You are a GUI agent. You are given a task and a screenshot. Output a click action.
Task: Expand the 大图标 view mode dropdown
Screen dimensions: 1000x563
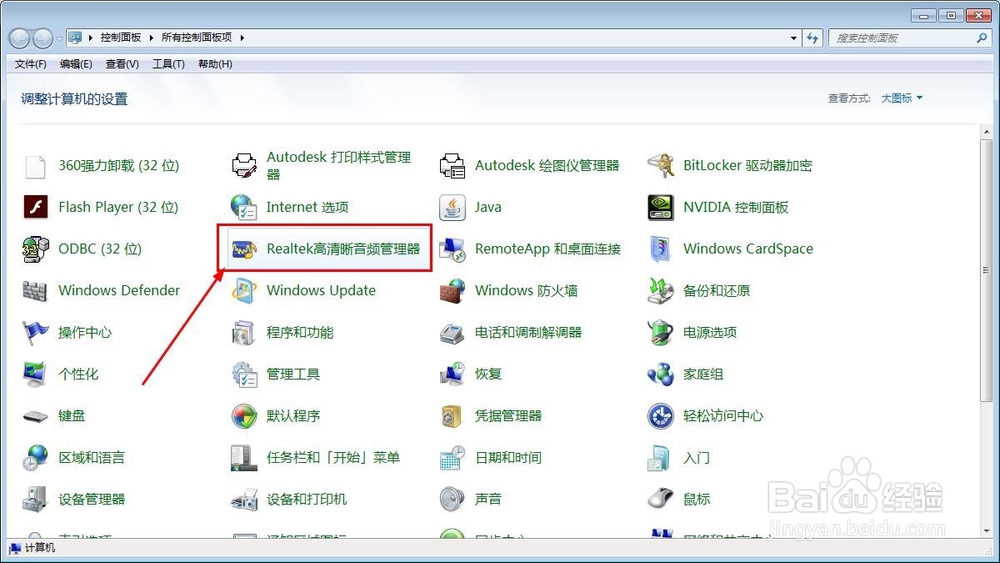(x=902, y=98)
